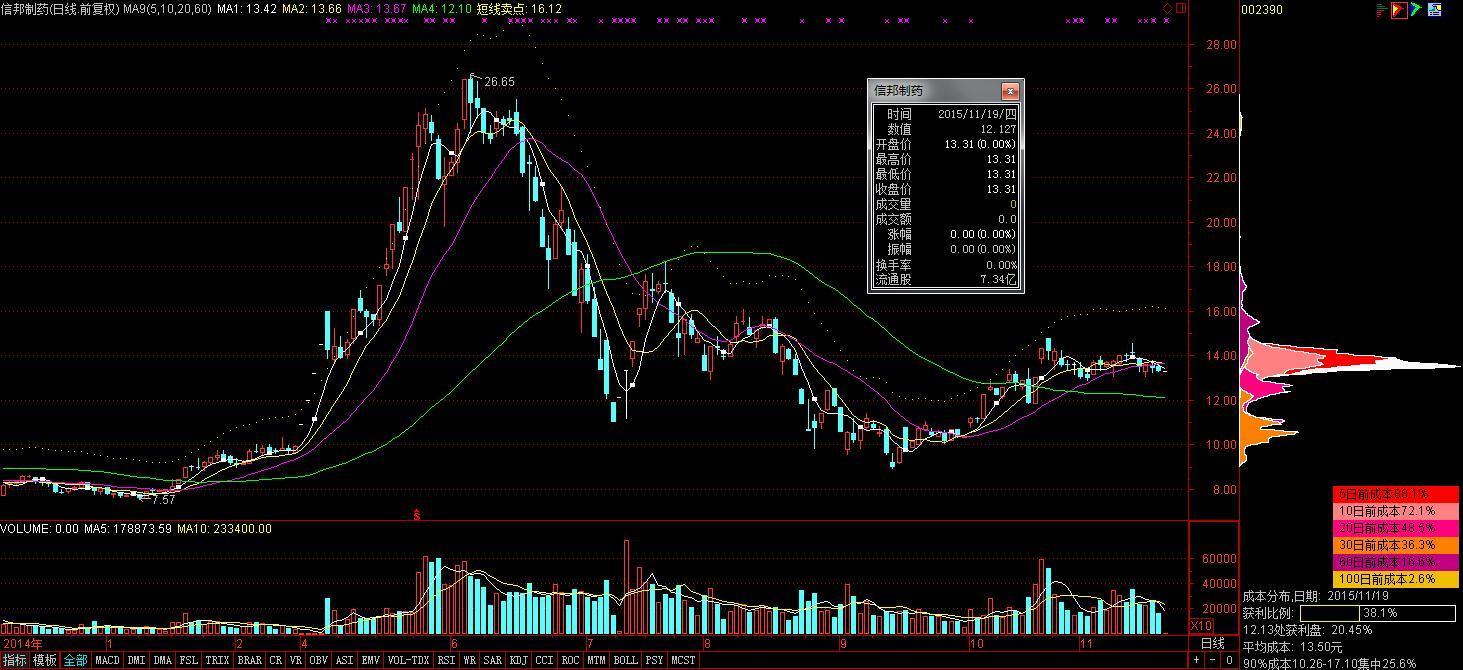Screen dimensions: 1463x670
Task: Click the diamond icon above the chart
Action: 1166,8
